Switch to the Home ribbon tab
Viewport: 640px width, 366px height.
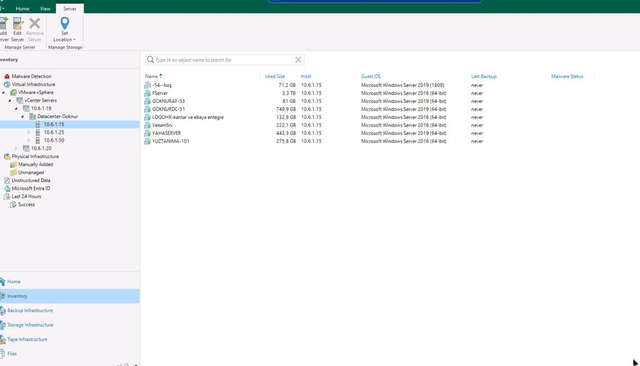point(22,9)
